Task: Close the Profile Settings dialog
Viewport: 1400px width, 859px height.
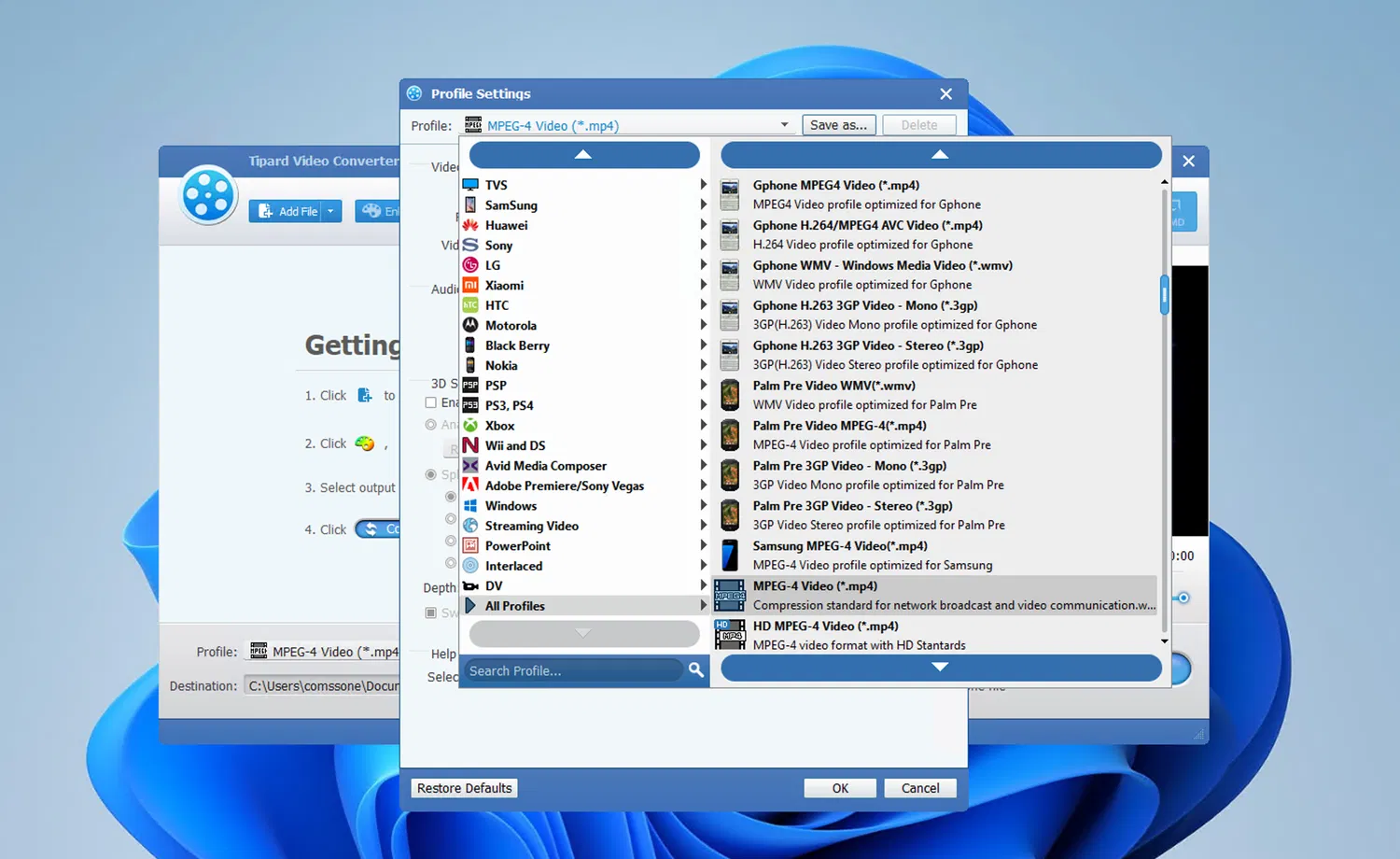Action: [x=946, y=93]
